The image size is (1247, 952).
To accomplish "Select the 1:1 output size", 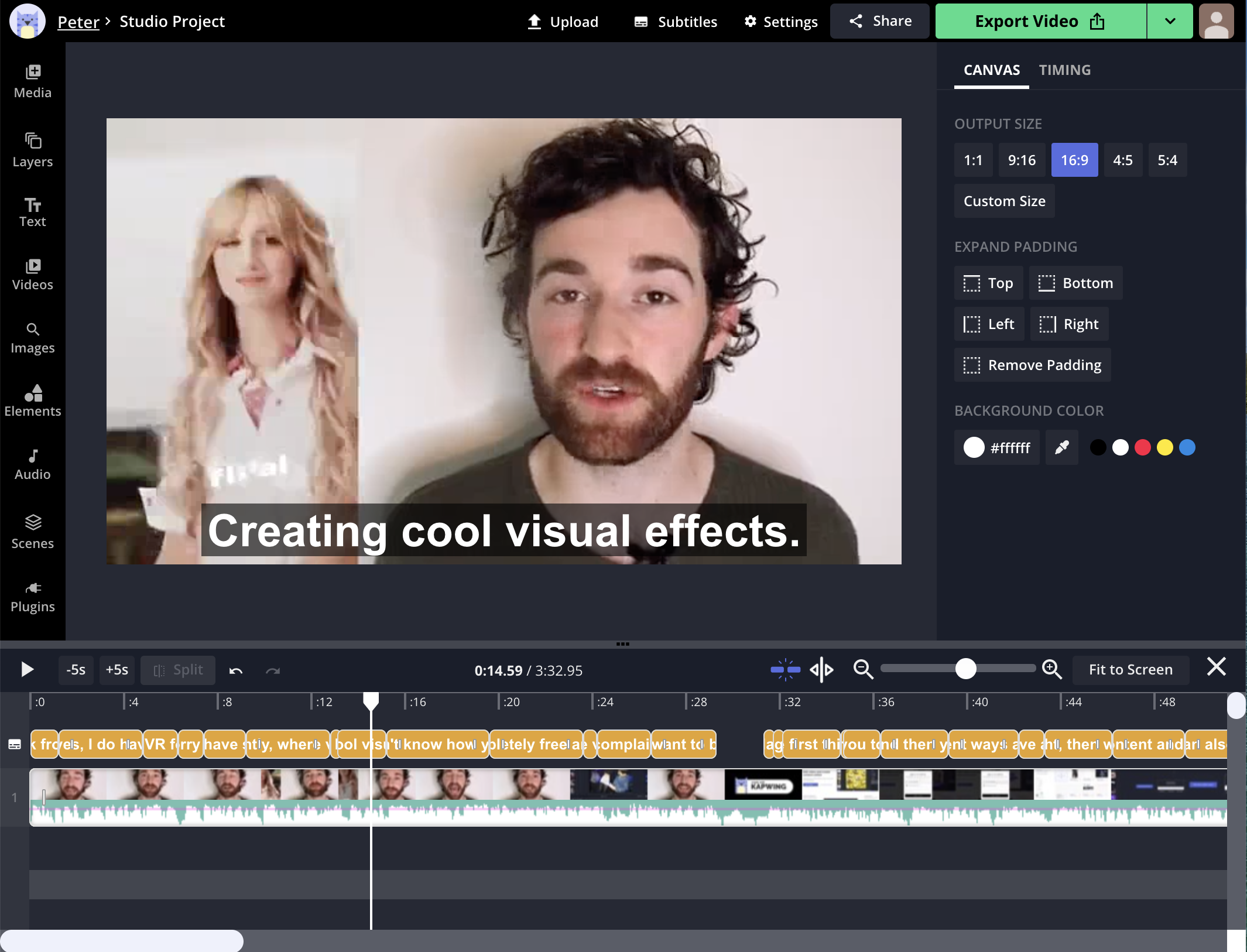I will point(972,160).
